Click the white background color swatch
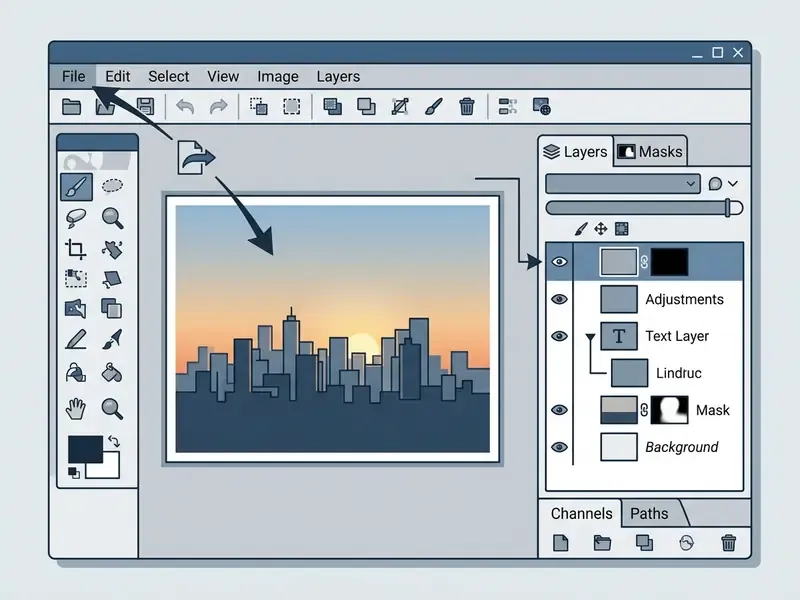The height and width of the screenshot is (600, 800). click(x=111, y=469)
